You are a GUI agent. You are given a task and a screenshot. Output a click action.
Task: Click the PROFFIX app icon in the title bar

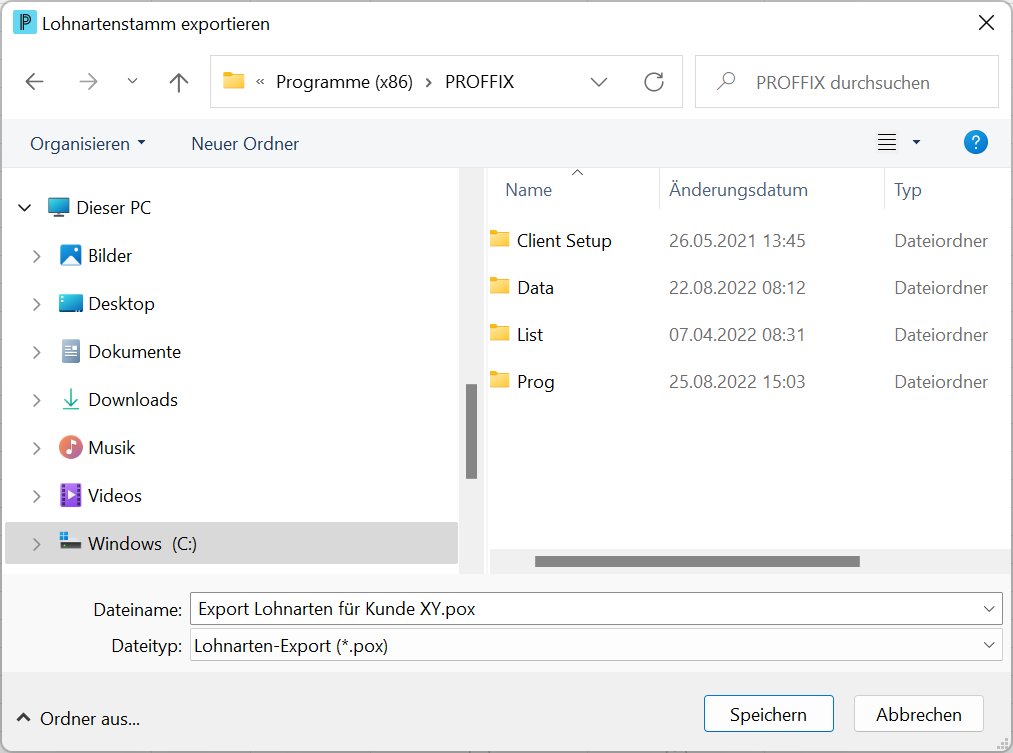(x=25, y=23)
